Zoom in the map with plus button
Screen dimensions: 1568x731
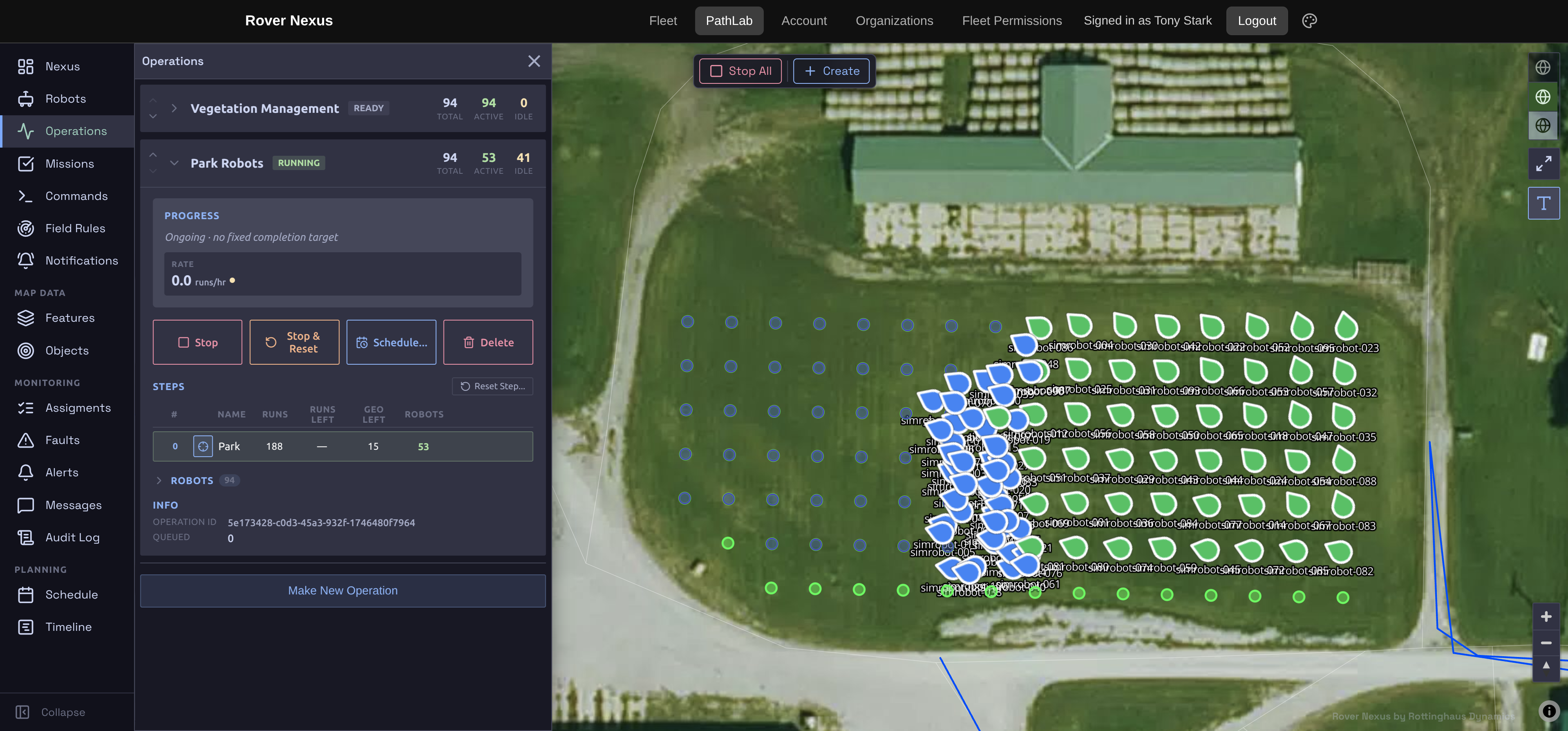pos(1546,617)
